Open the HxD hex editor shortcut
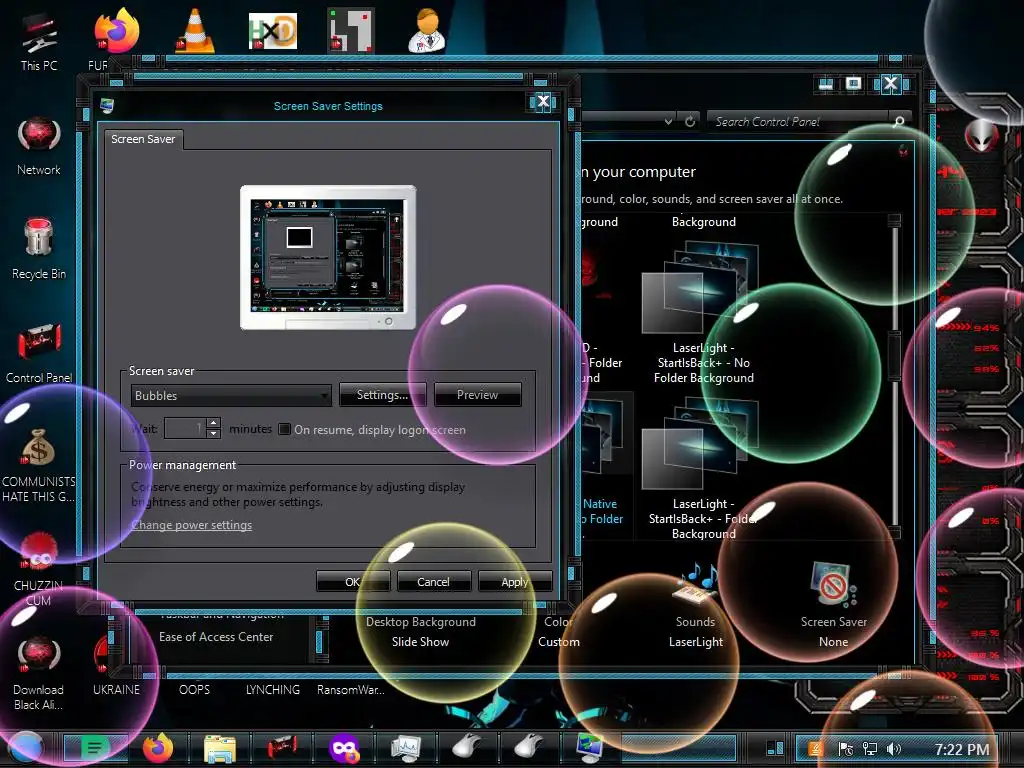This screenshot has width=1024, height=768. (x=273, y=31)
